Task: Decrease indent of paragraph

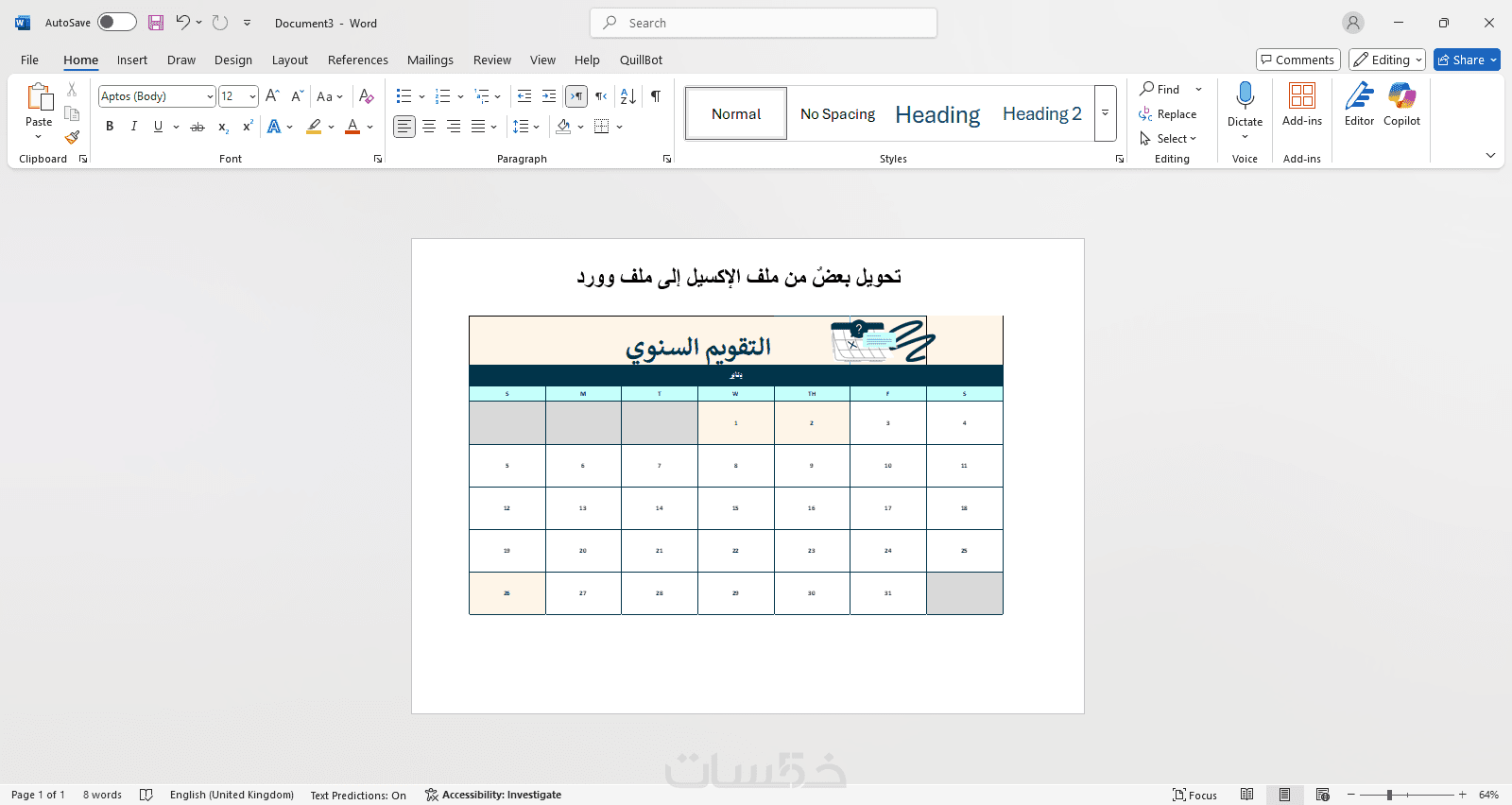Action: (524, 96)
